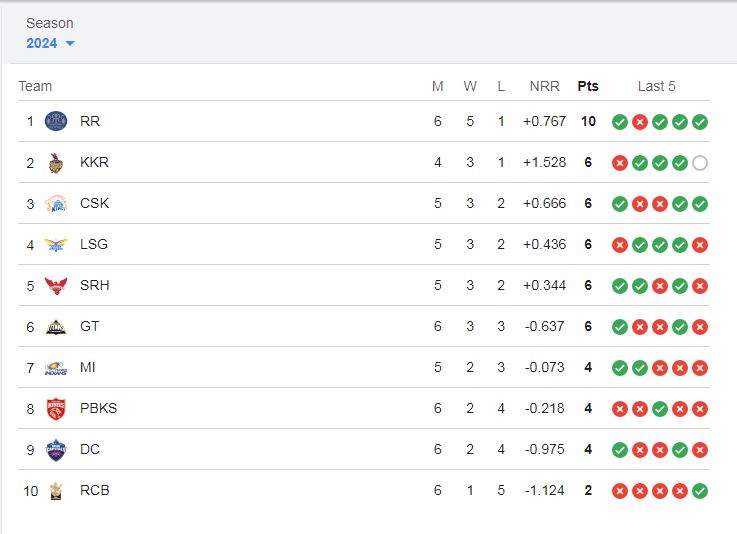Click the SRH team logo

[x=56, y=285]
